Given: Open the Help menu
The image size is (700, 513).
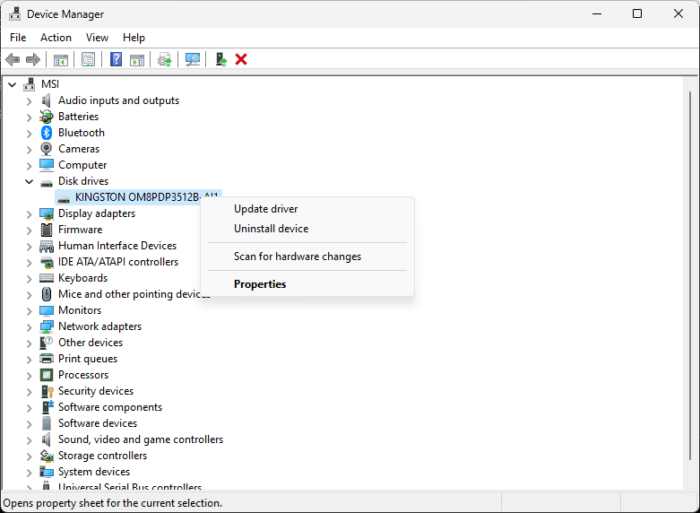Looking at the screenshot, I should [x=134, y=38].
